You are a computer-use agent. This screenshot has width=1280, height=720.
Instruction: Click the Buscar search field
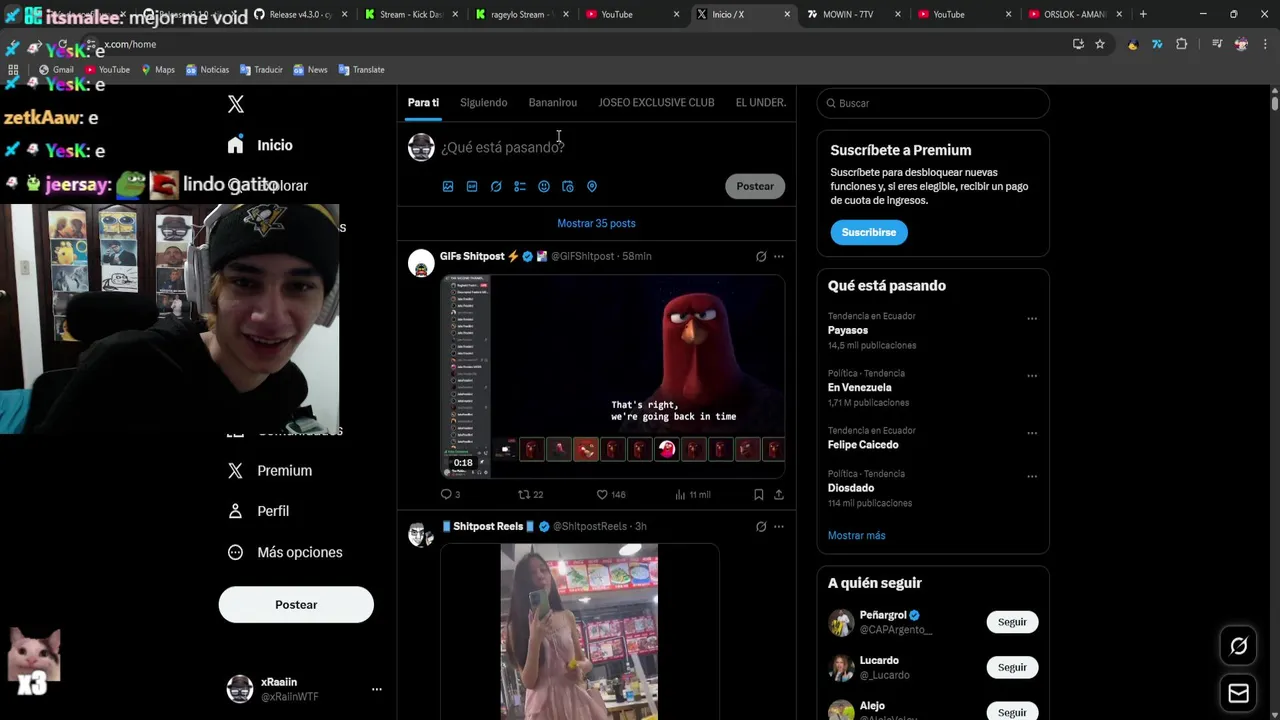pyautogui.click(x=933, y=103)
